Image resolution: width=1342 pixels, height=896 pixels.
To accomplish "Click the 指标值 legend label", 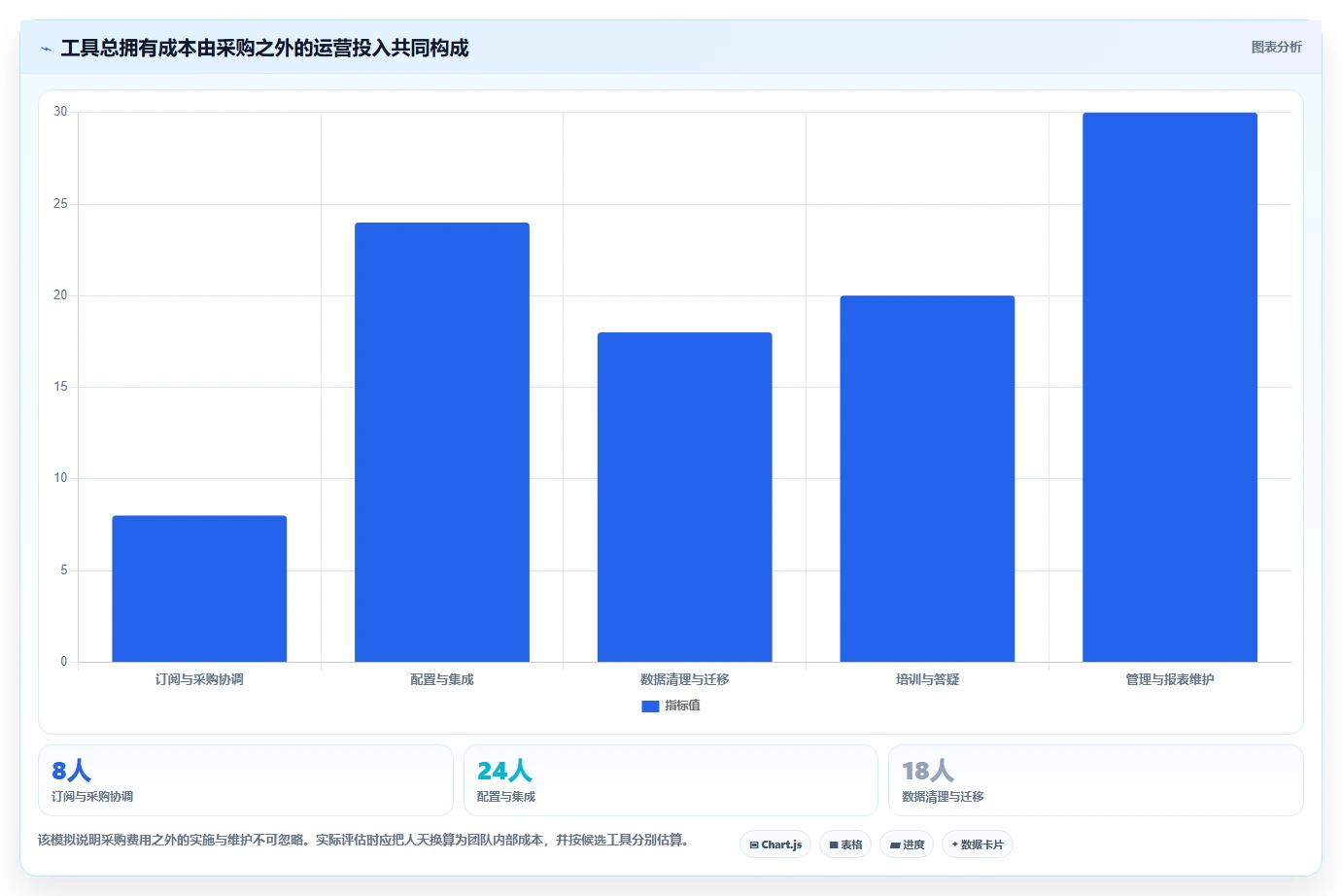I will [682, 706].
